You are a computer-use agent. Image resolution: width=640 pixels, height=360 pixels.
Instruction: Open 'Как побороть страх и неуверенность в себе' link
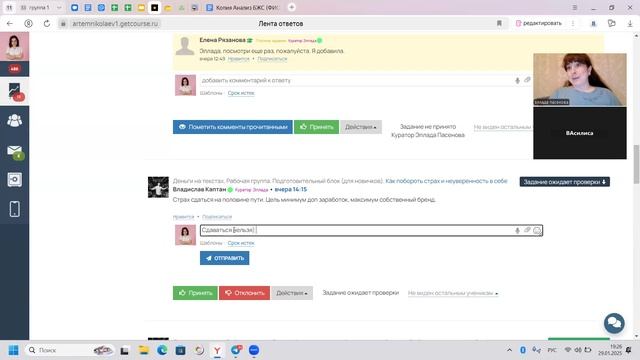(x=447, y=181)
